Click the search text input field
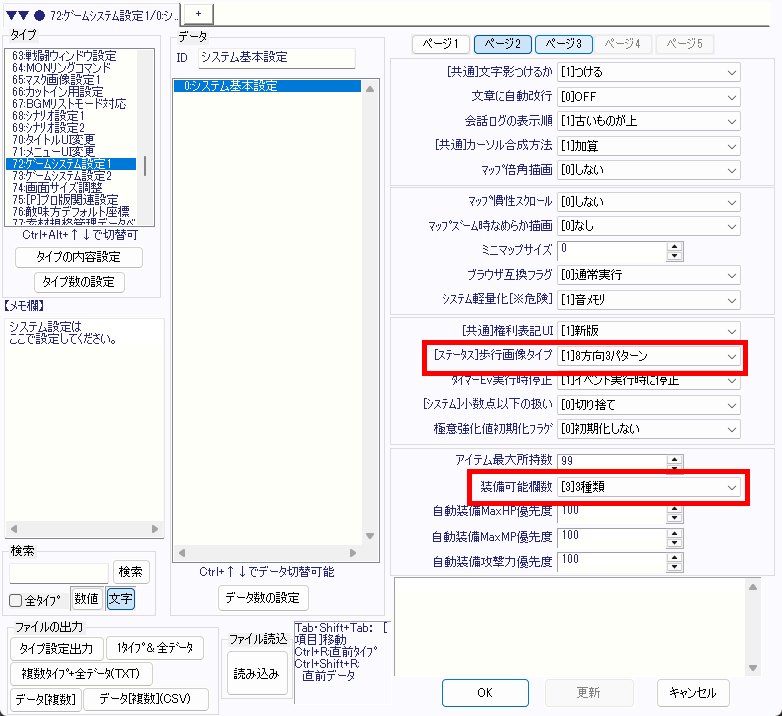This screenshot has height=716, width=782. click(x=58, y=573)
